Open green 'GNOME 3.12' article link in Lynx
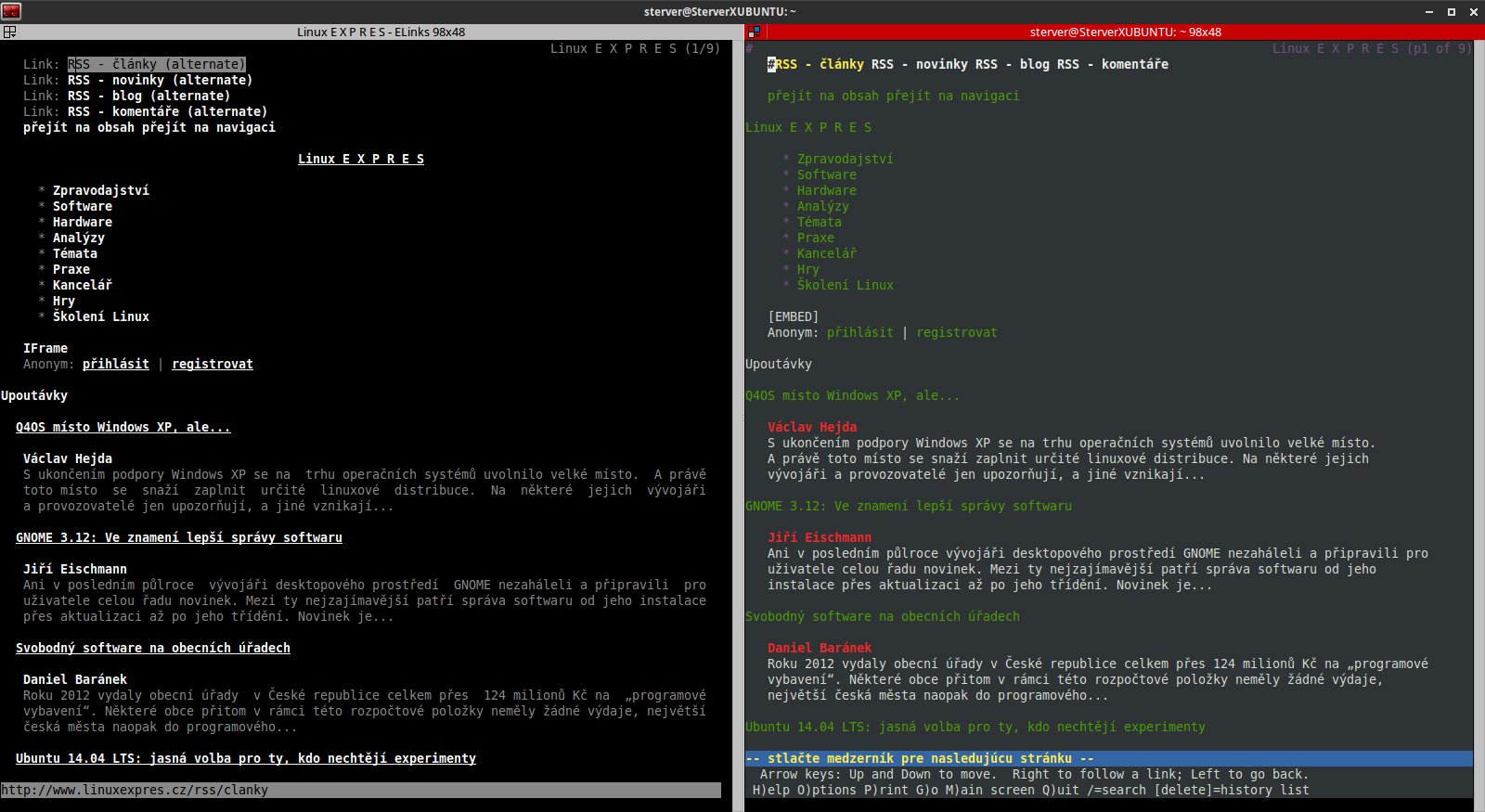Image resolution: width=1485 pixels, height=812 pixels. pyautogui.click(x=909, y=506)
